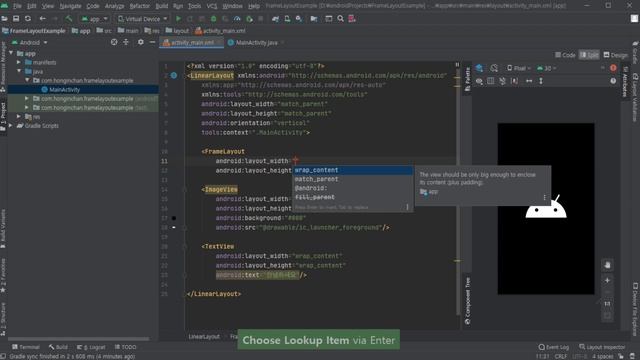Open the Refactor menu
The image size is (640, 360).
click(140, 6)
